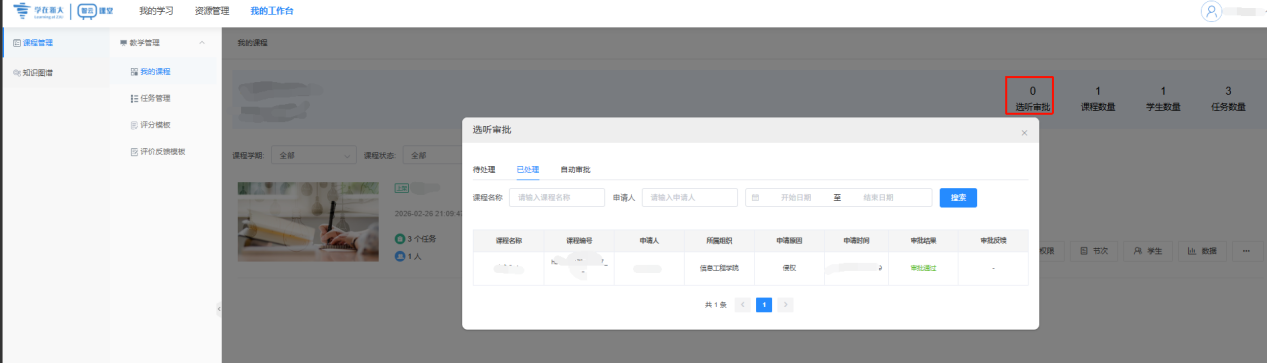Click the 我的课程 breadcrumb title

pyautogui.click(x=252, y=43)
